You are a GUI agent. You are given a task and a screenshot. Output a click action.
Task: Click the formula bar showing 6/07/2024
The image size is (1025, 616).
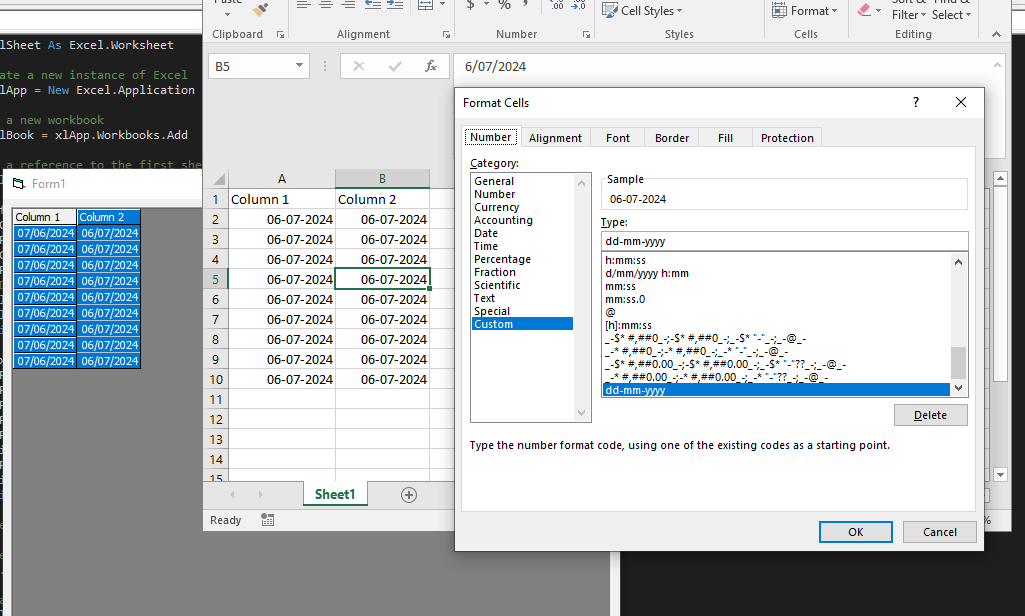[719, 66]
